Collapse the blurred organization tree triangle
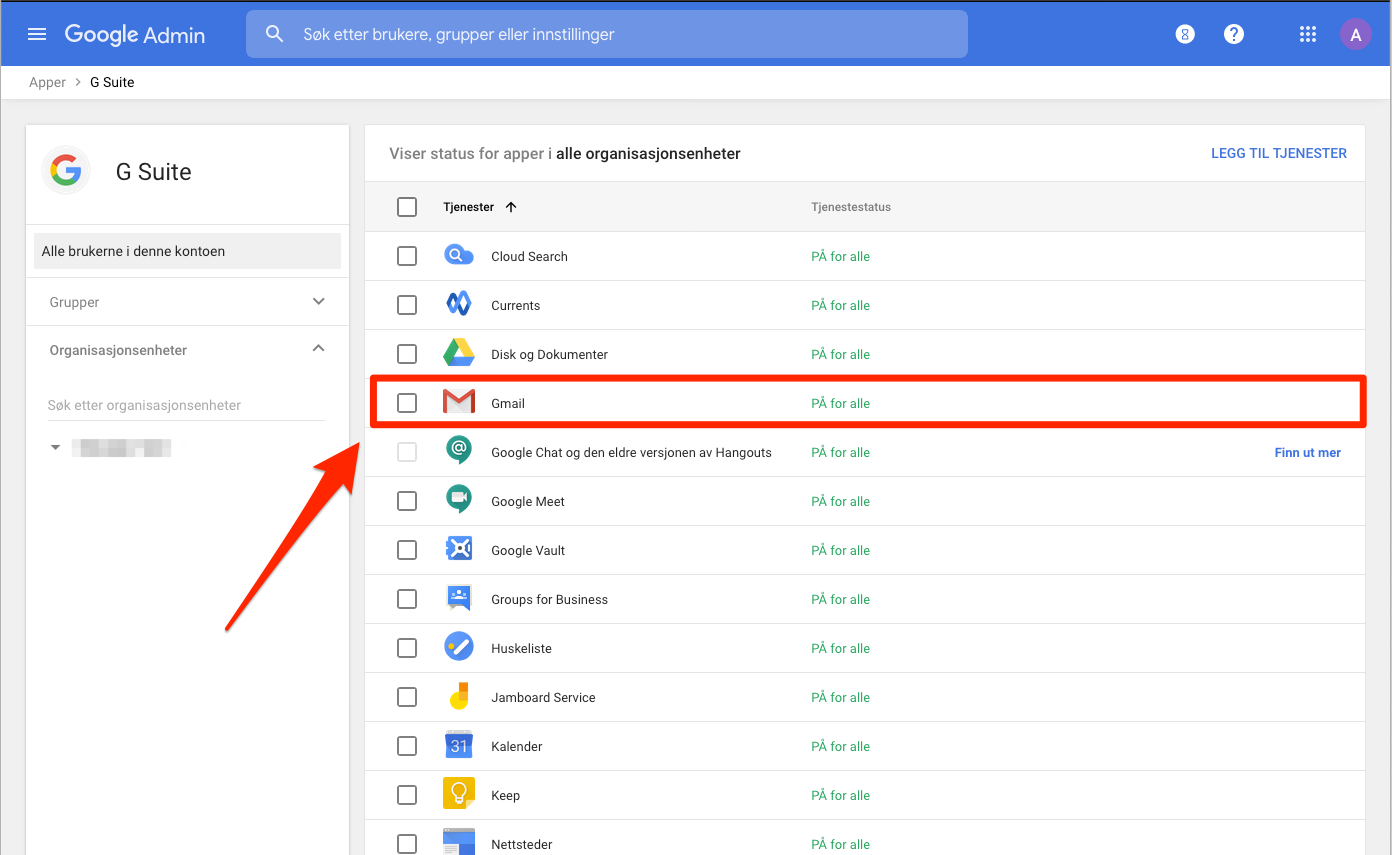The width and height of the screenshot is (1392, 855). coord(56,448)
